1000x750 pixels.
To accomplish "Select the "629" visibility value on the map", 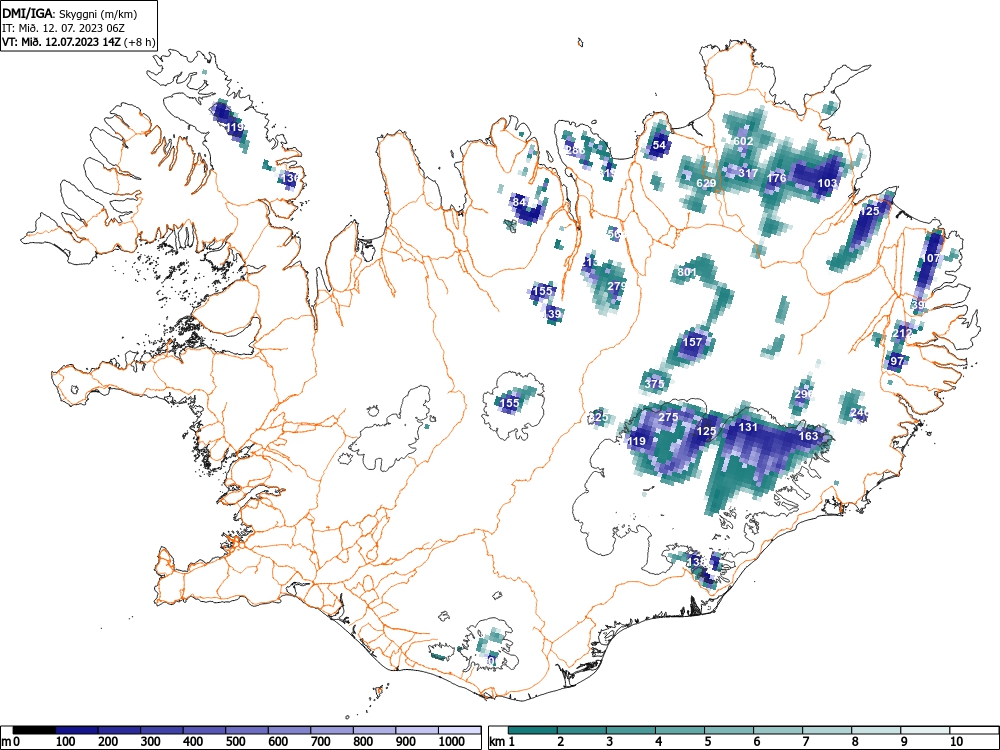I will [706, 183].
